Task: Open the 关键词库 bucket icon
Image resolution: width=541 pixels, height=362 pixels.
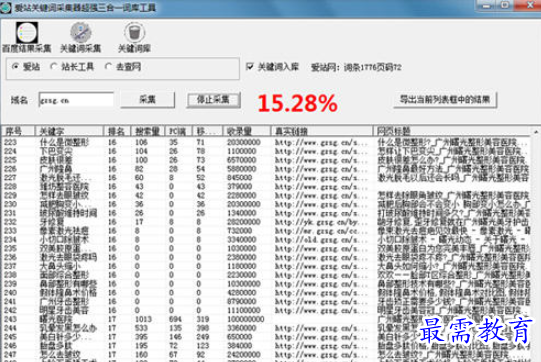Action: click(x=134, y=37)
